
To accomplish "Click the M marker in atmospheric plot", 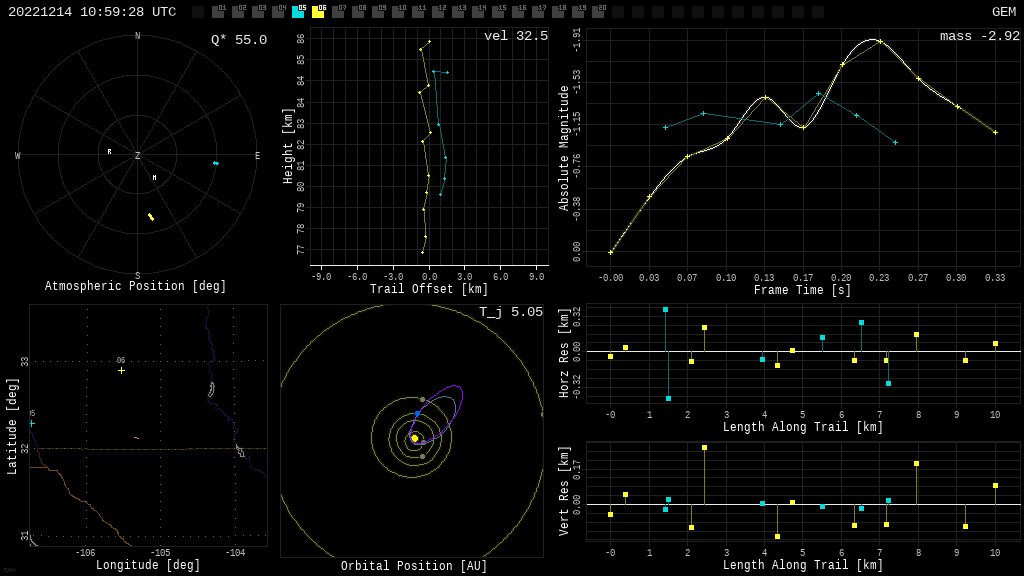I will pos(154,178).
